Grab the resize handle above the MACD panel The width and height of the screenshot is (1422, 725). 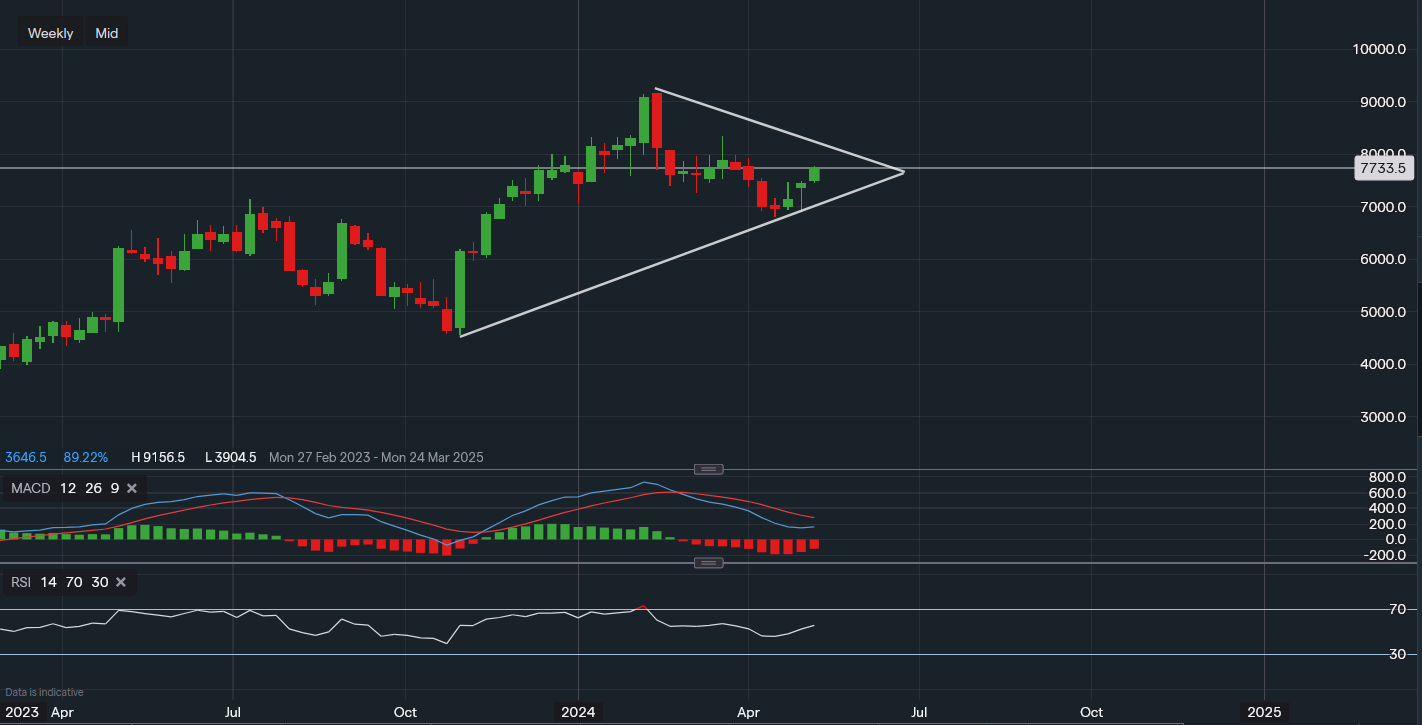[709, 469]
